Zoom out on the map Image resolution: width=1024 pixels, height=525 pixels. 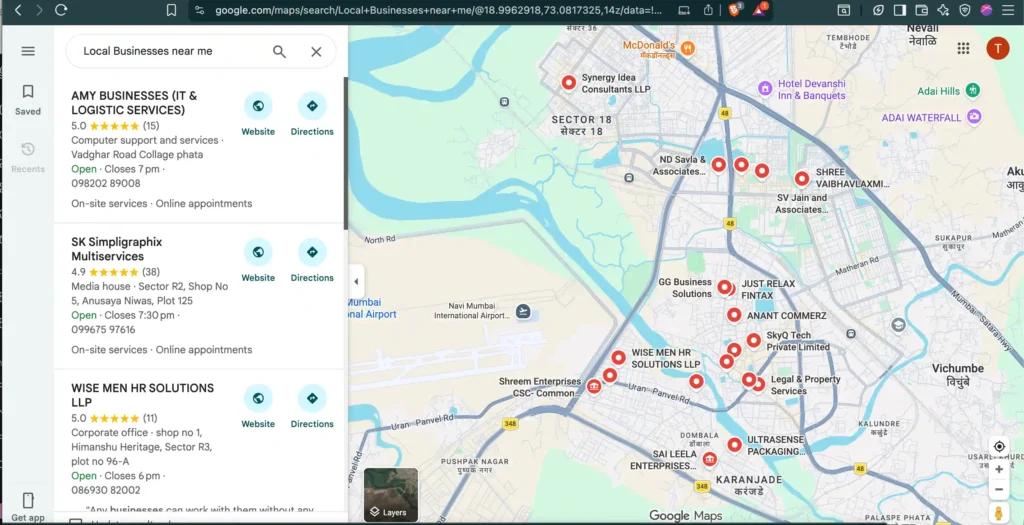click(x=999, y=490)
